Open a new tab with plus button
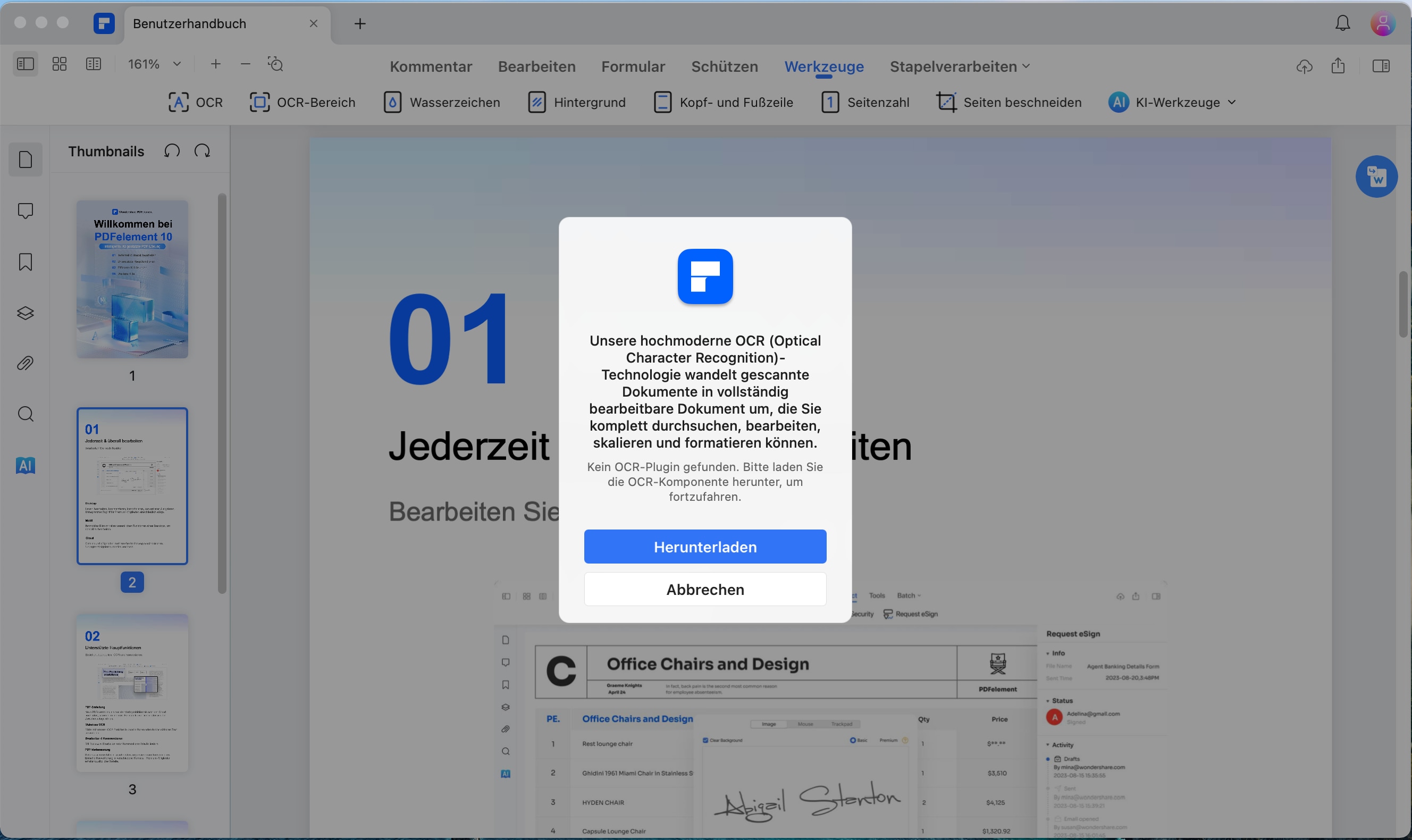1412x840 pixels. coord(360,23)
